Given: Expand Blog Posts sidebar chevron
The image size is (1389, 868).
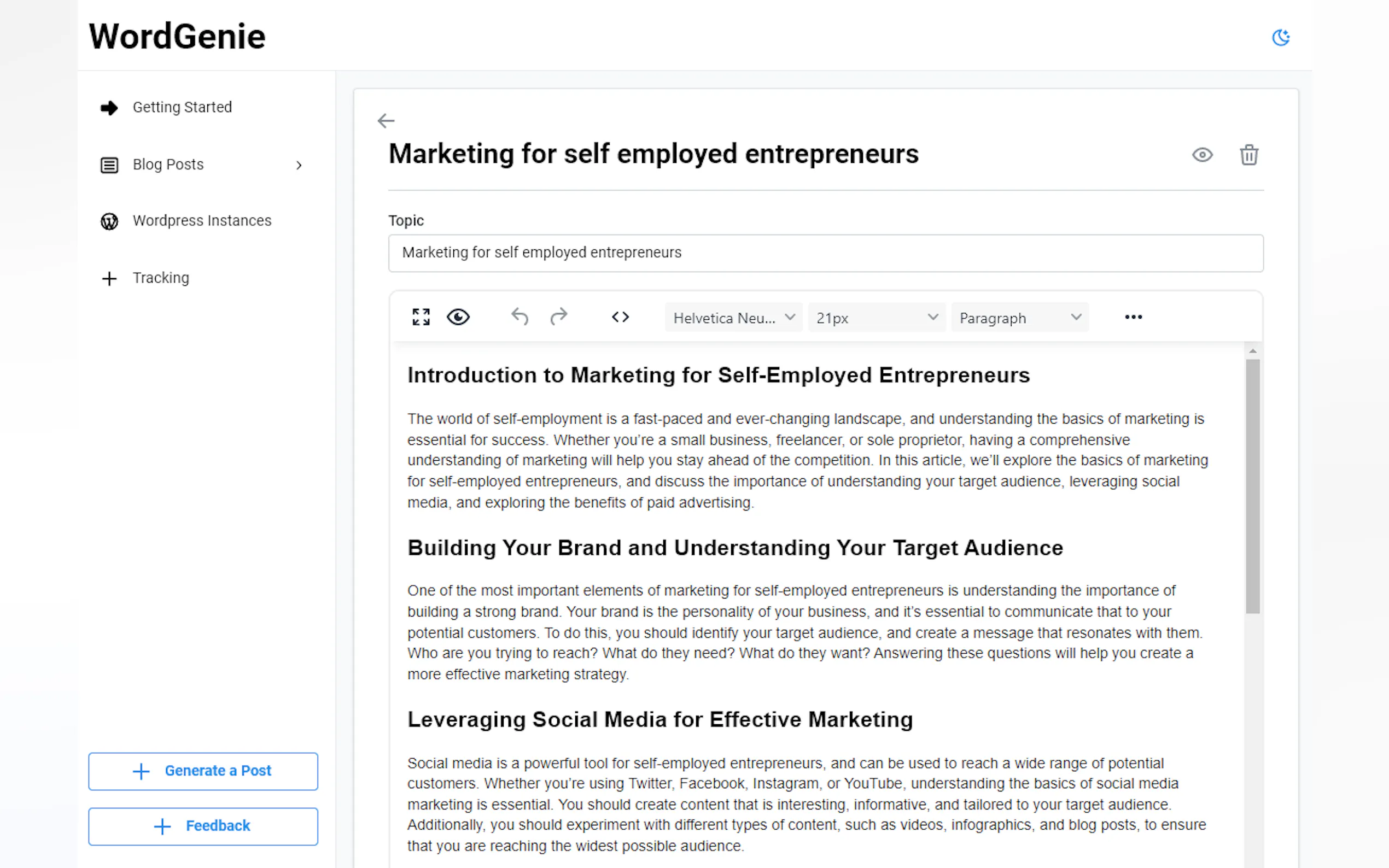Looking at the screenshot, I should coord(299,165).
